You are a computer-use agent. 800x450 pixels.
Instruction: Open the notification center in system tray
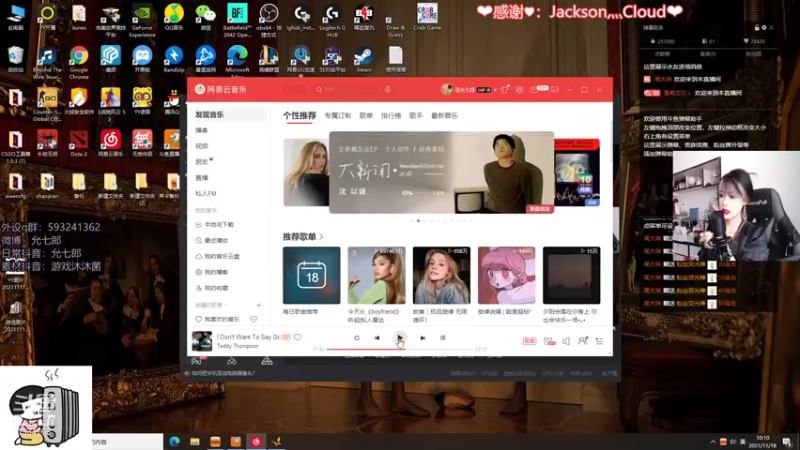[x=787, y=442]
